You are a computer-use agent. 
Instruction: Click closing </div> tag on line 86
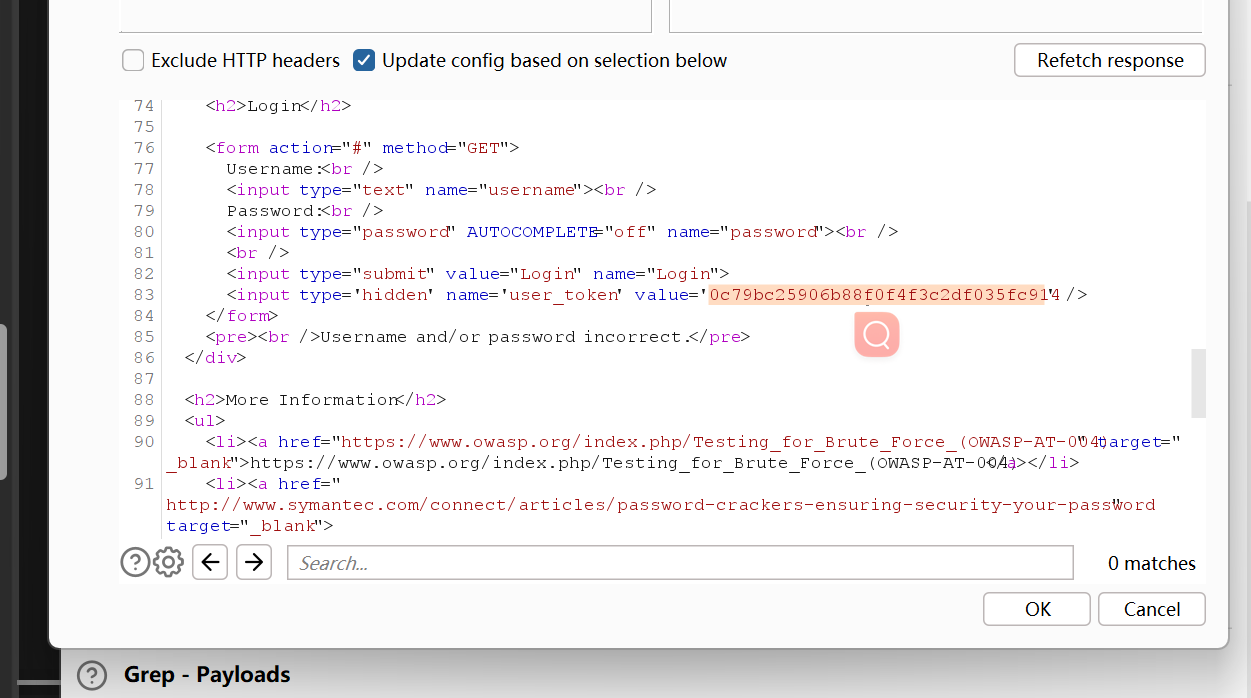click(216, 358)
